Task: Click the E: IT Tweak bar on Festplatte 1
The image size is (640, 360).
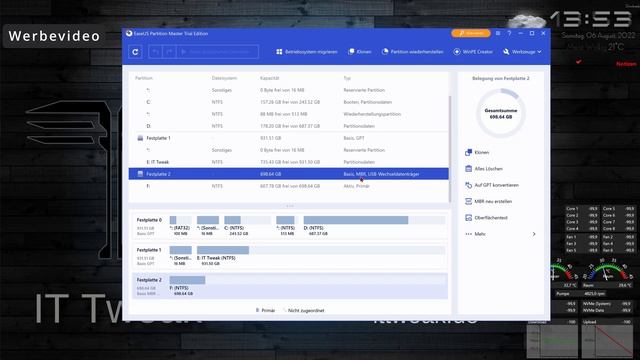Action: click(321, 250)
